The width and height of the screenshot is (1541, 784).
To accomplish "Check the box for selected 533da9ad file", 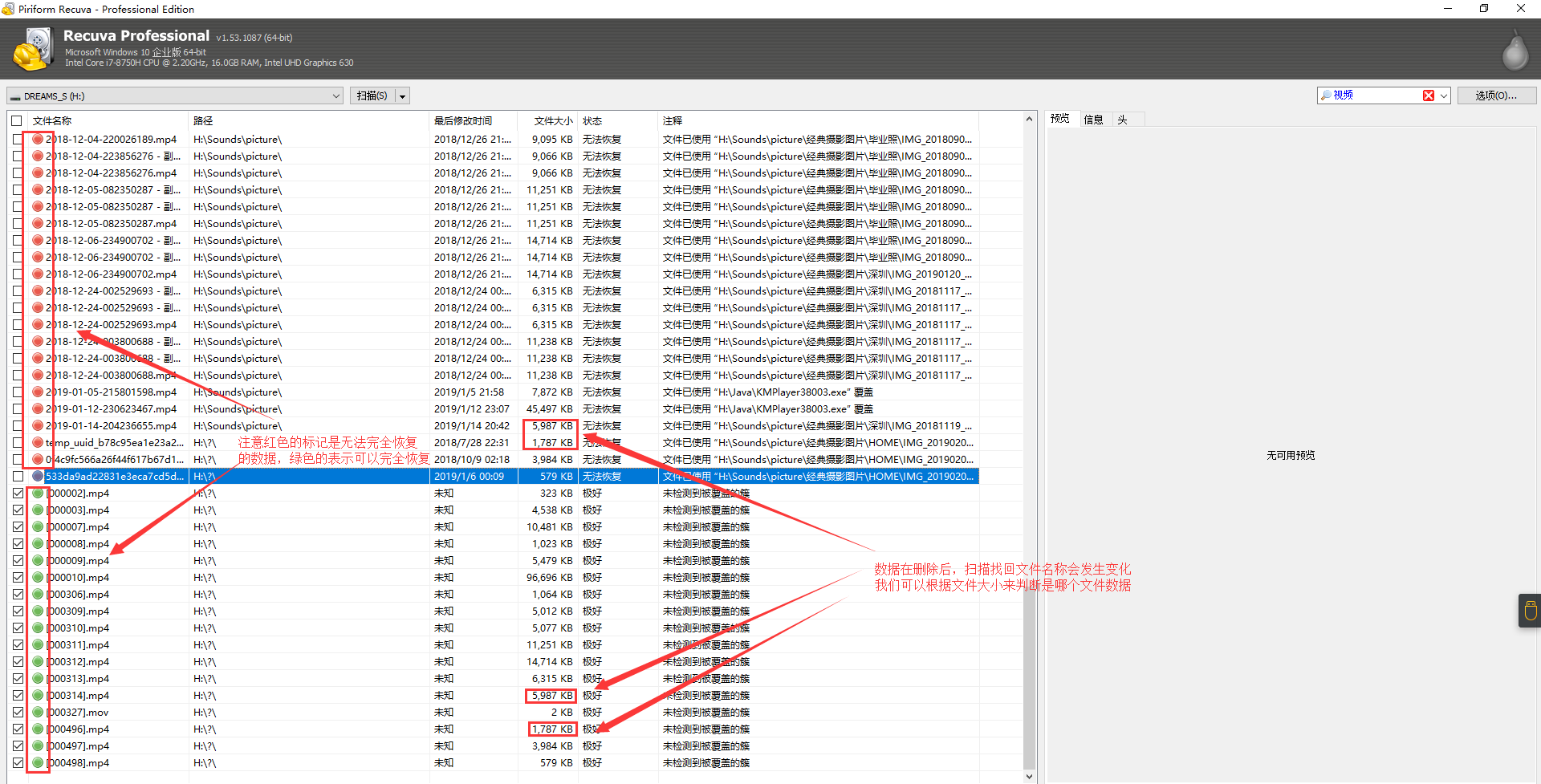I will click(18, 477).
